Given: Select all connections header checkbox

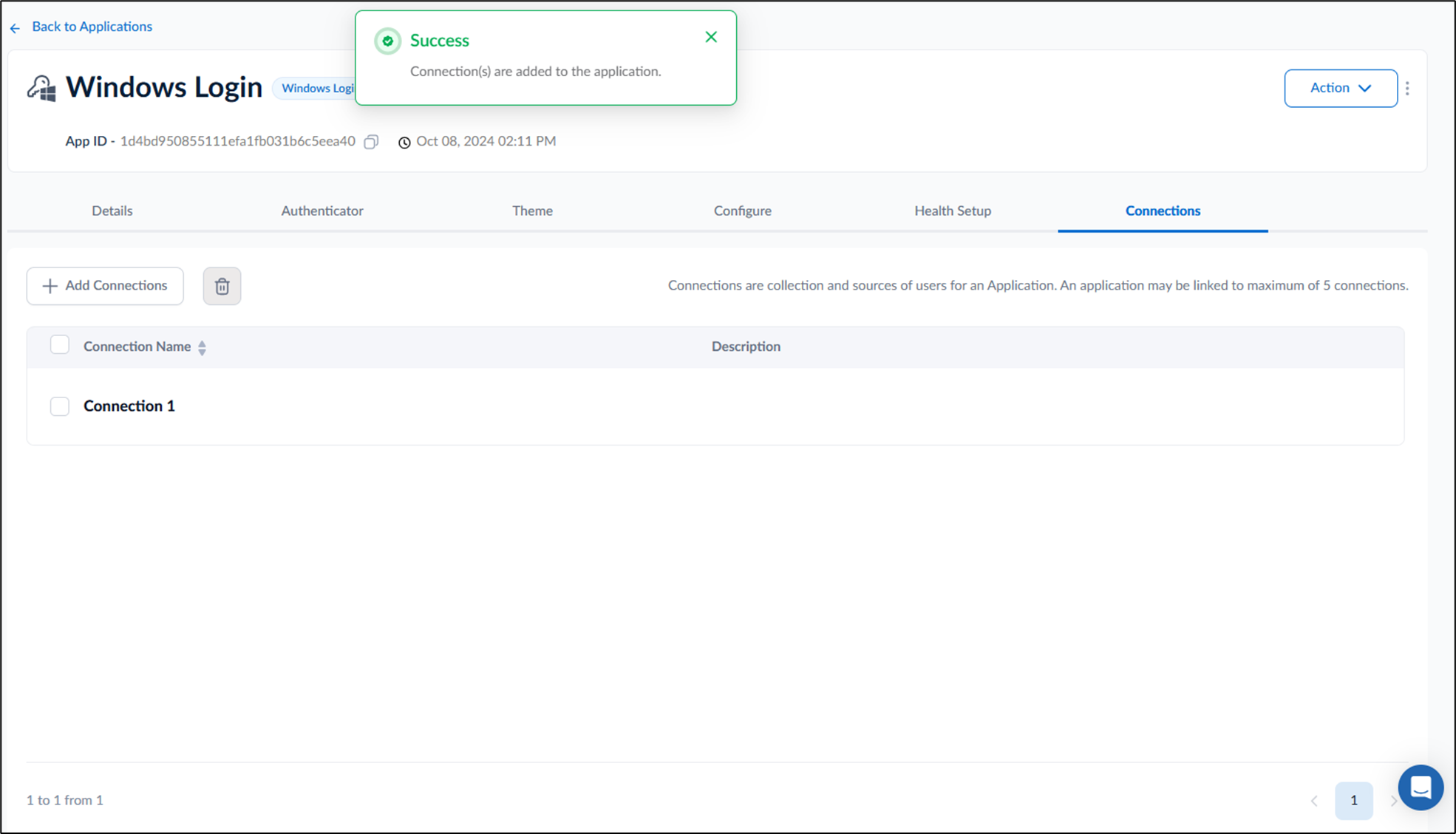Looking at the screenshot, I should tap(60, 345).
